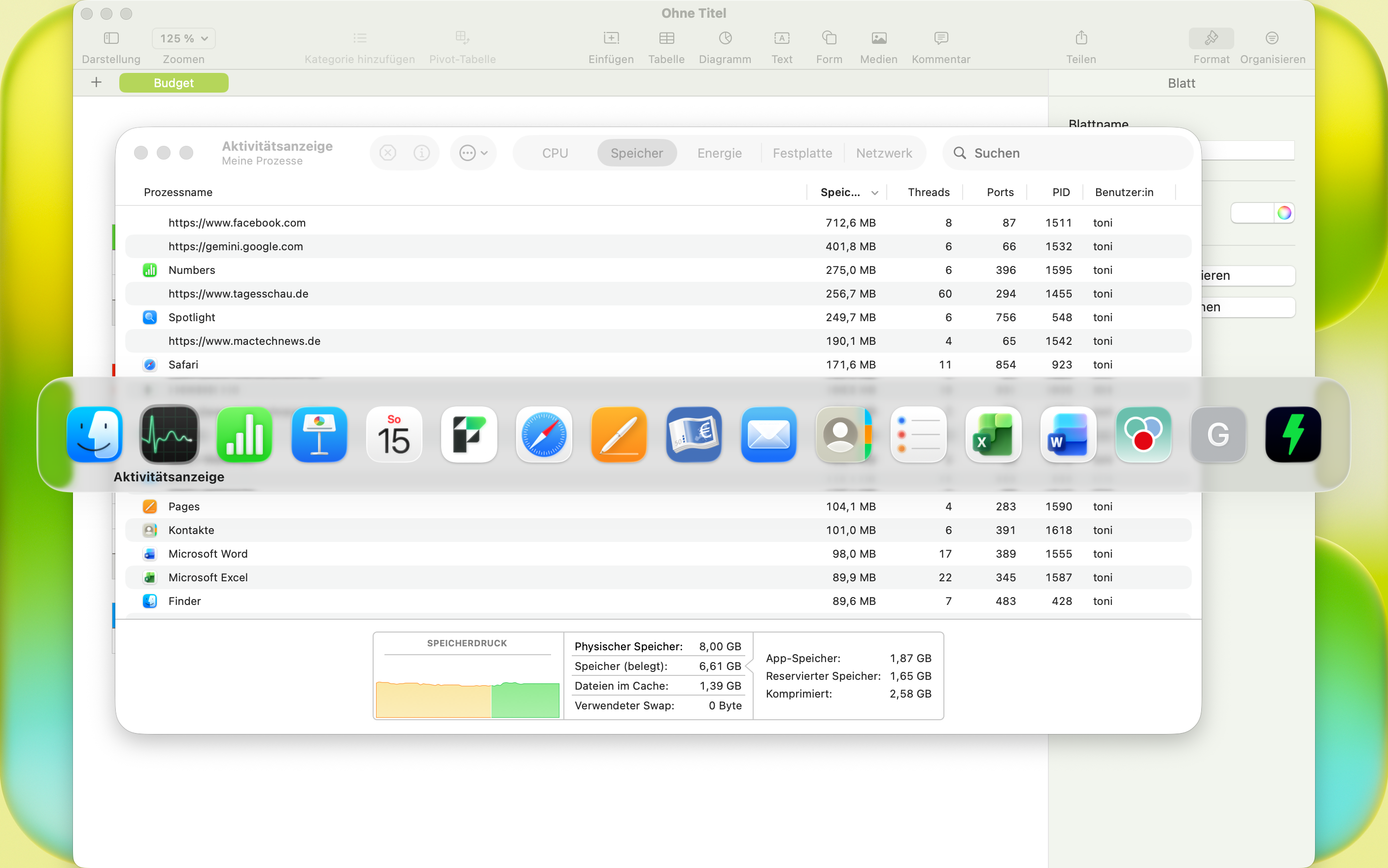Switch to Safari via the compass icon
This screenshot has height=868, width=1388.
pyautogui.click(x=544, y=435)
